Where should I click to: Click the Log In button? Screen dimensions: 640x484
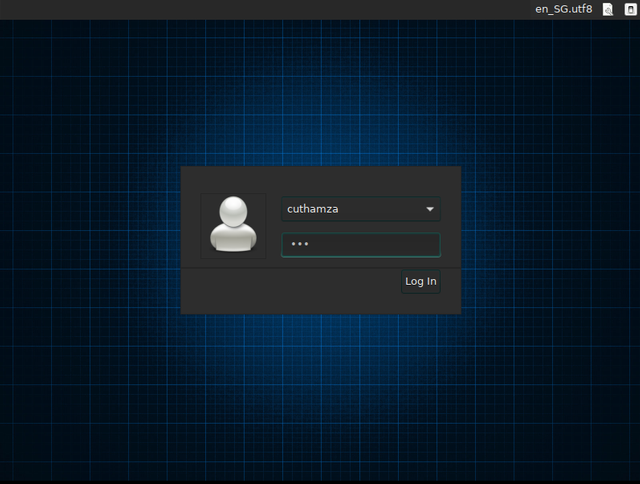420,281
